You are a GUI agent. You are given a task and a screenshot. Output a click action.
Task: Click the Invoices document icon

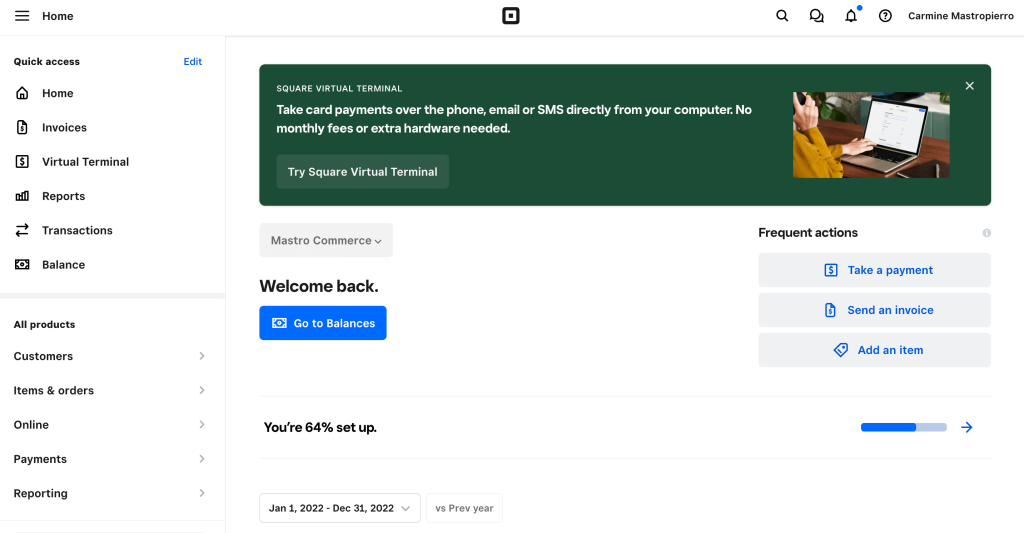(x=22, y=127)
